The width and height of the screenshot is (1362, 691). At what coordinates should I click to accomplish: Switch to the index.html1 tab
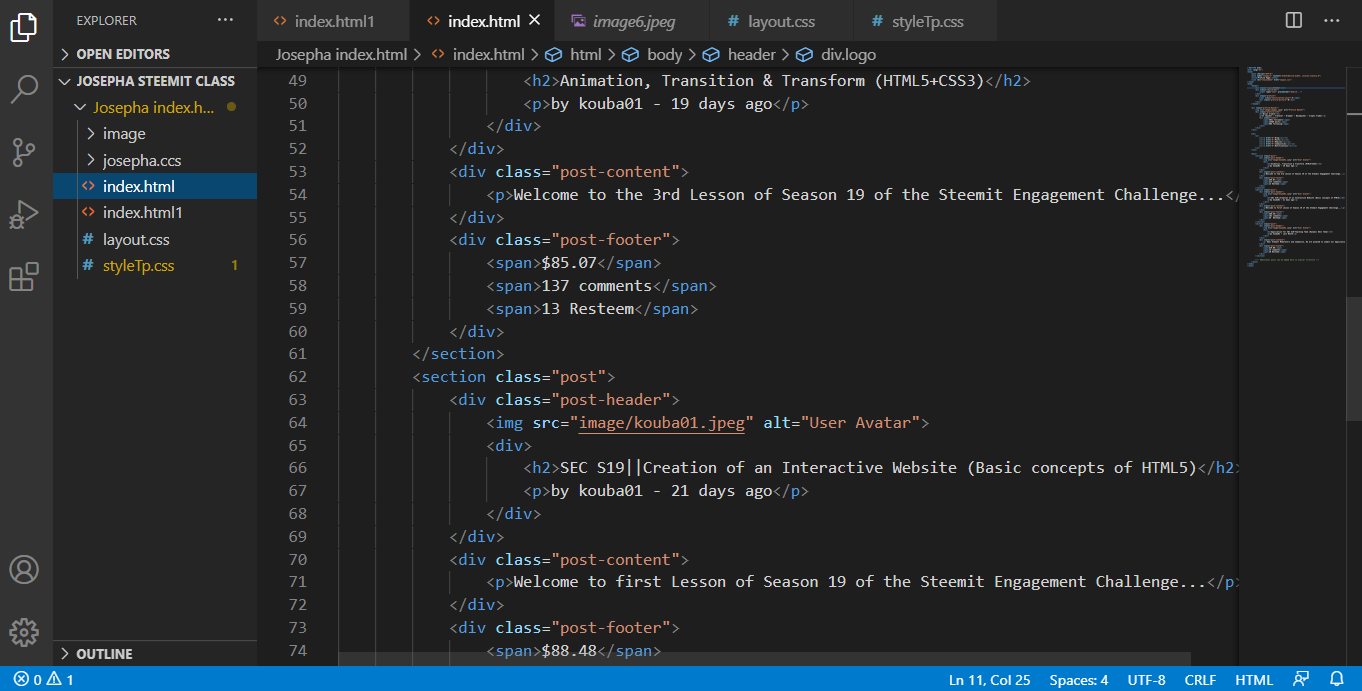pos(334,21)
